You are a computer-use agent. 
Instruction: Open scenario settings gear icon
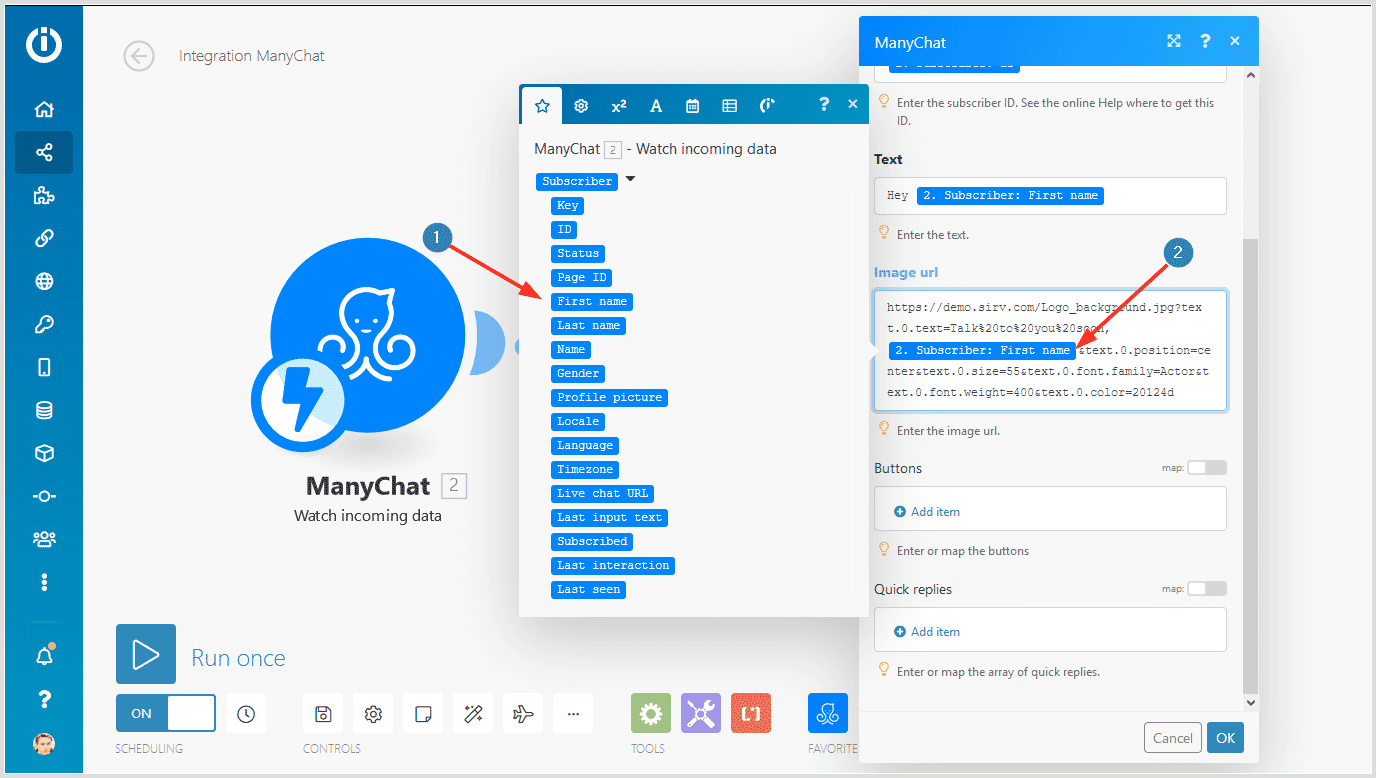click(373, 714)
